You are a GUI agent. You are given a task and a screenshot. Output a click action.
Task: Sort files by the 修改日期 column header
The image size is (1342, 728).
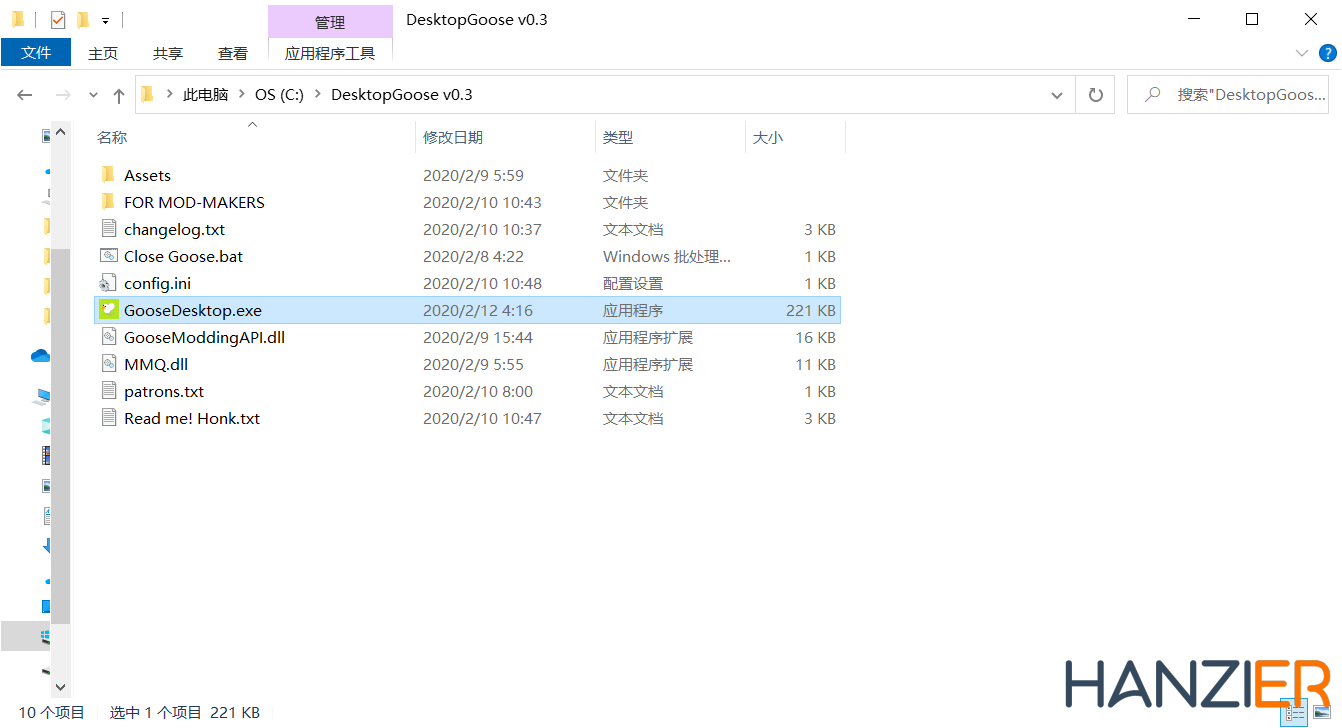453,137
